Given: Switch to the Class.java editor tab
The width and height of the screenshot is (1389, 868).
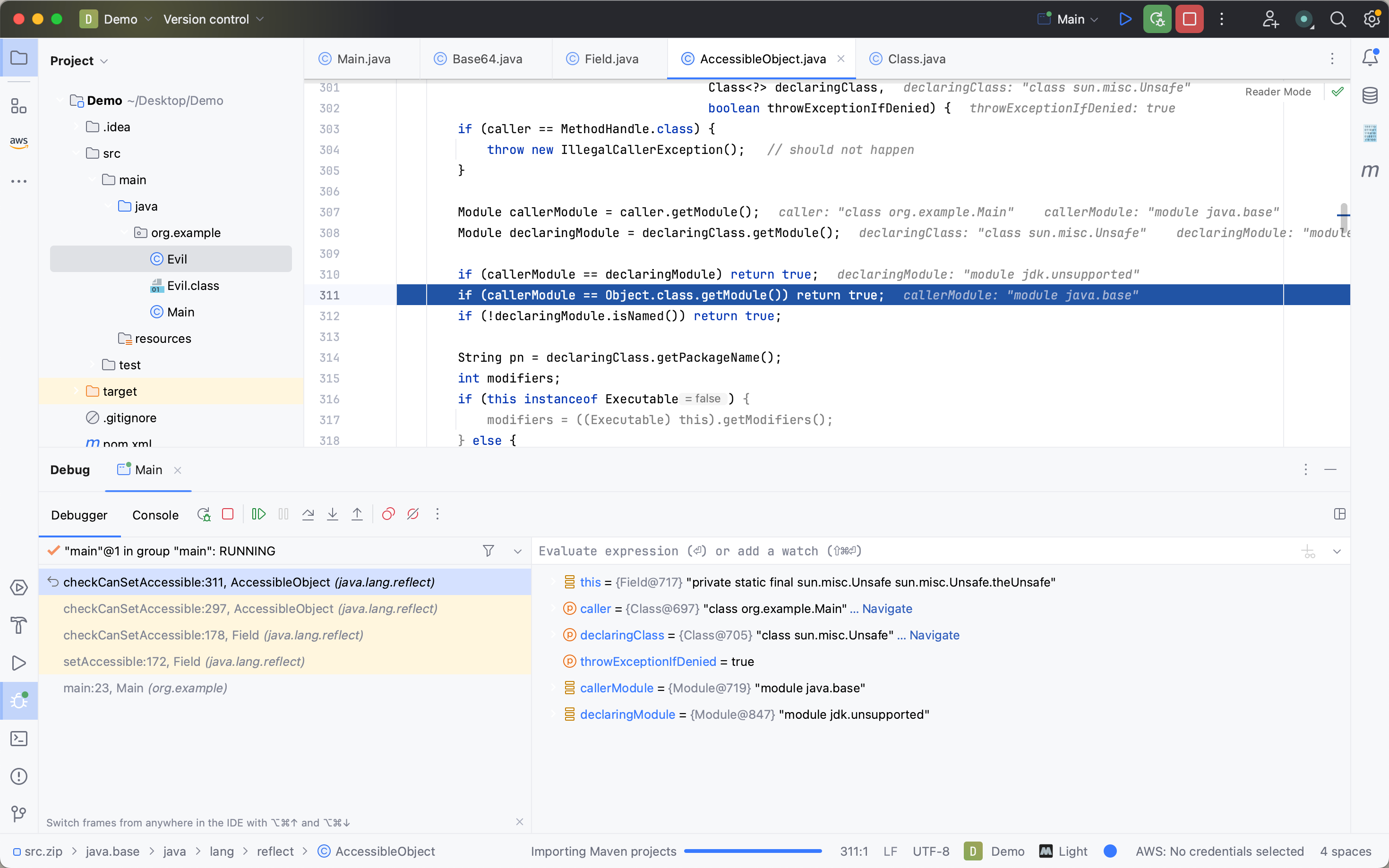Looking at the screenshot, I should 916,59.
